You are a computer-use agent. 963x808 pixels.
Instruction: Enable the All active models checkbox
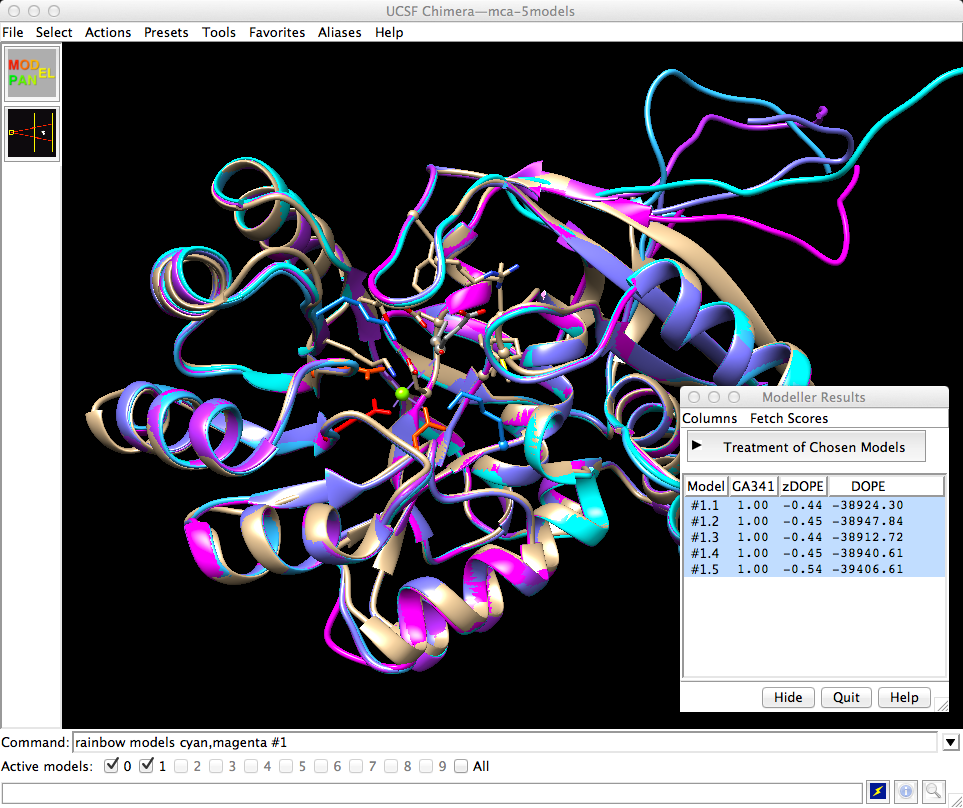[461, 767]
